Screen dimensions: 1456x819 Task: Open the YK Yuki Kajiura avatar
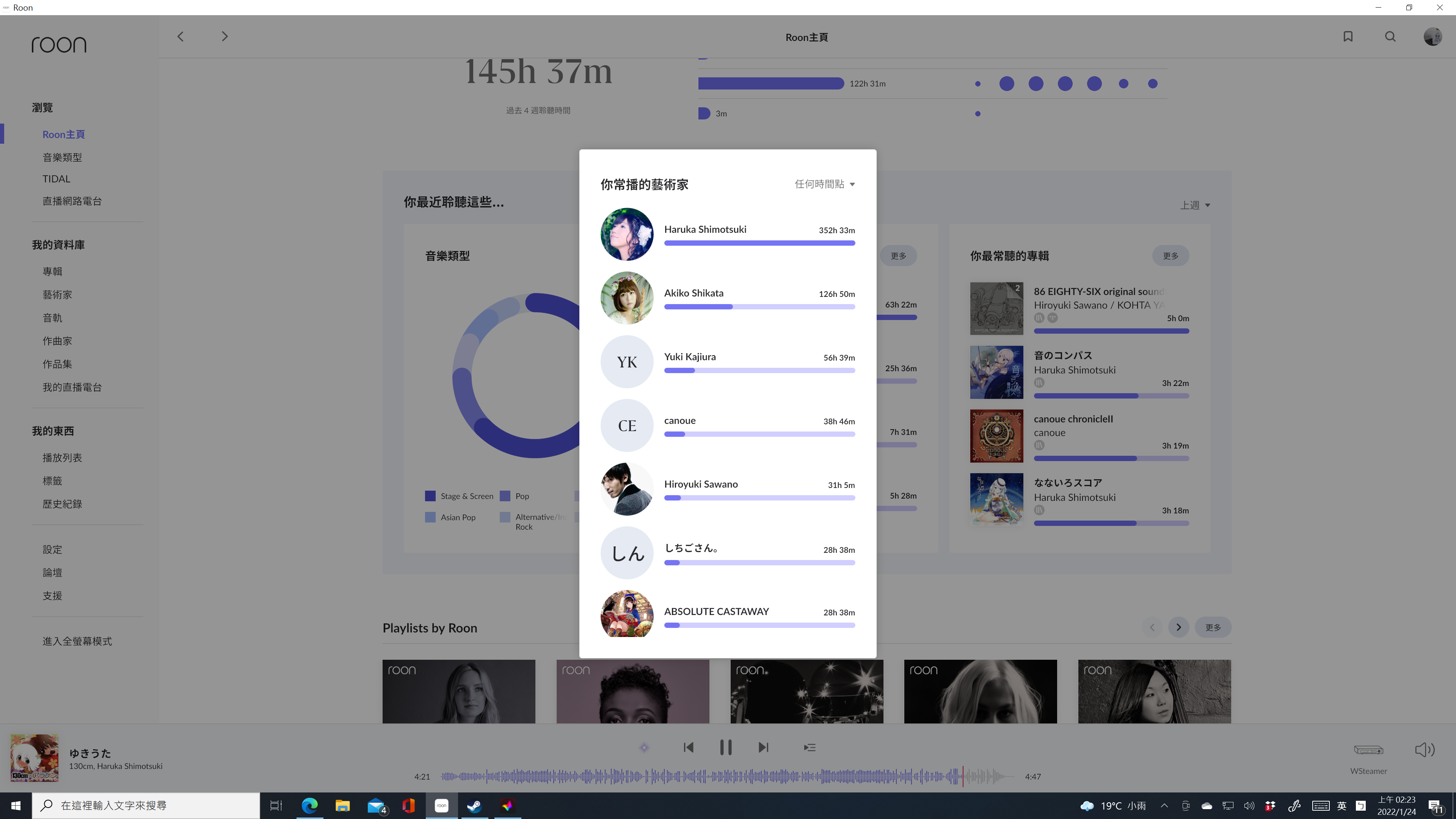tap(627, 362)
